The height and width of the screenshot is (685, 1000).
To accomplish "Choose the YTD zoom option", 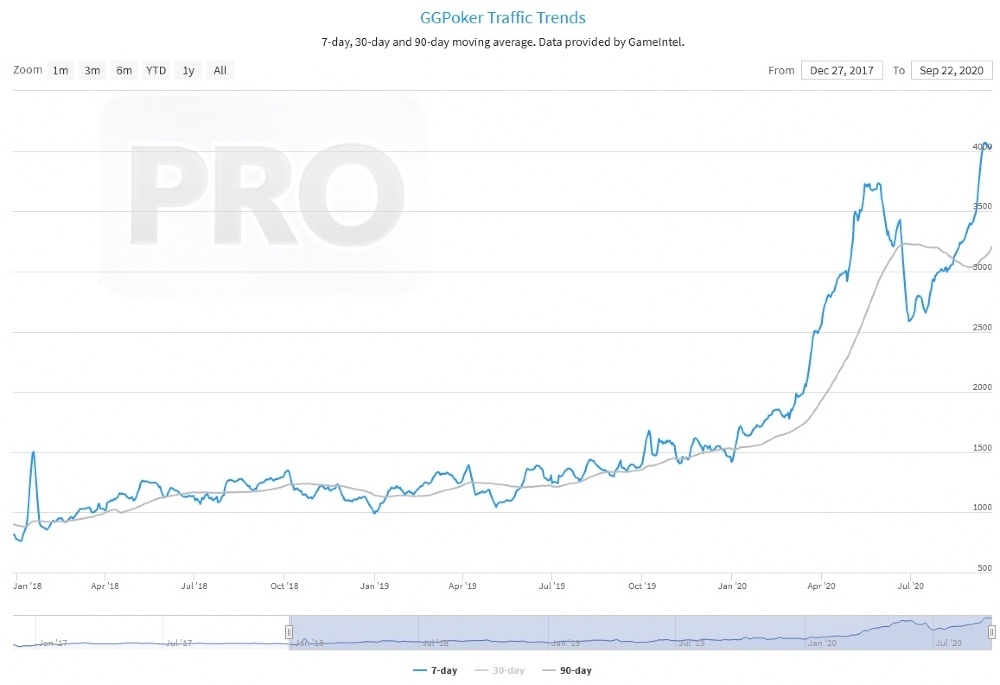I will pyautogui.click(x=156, y=70).
